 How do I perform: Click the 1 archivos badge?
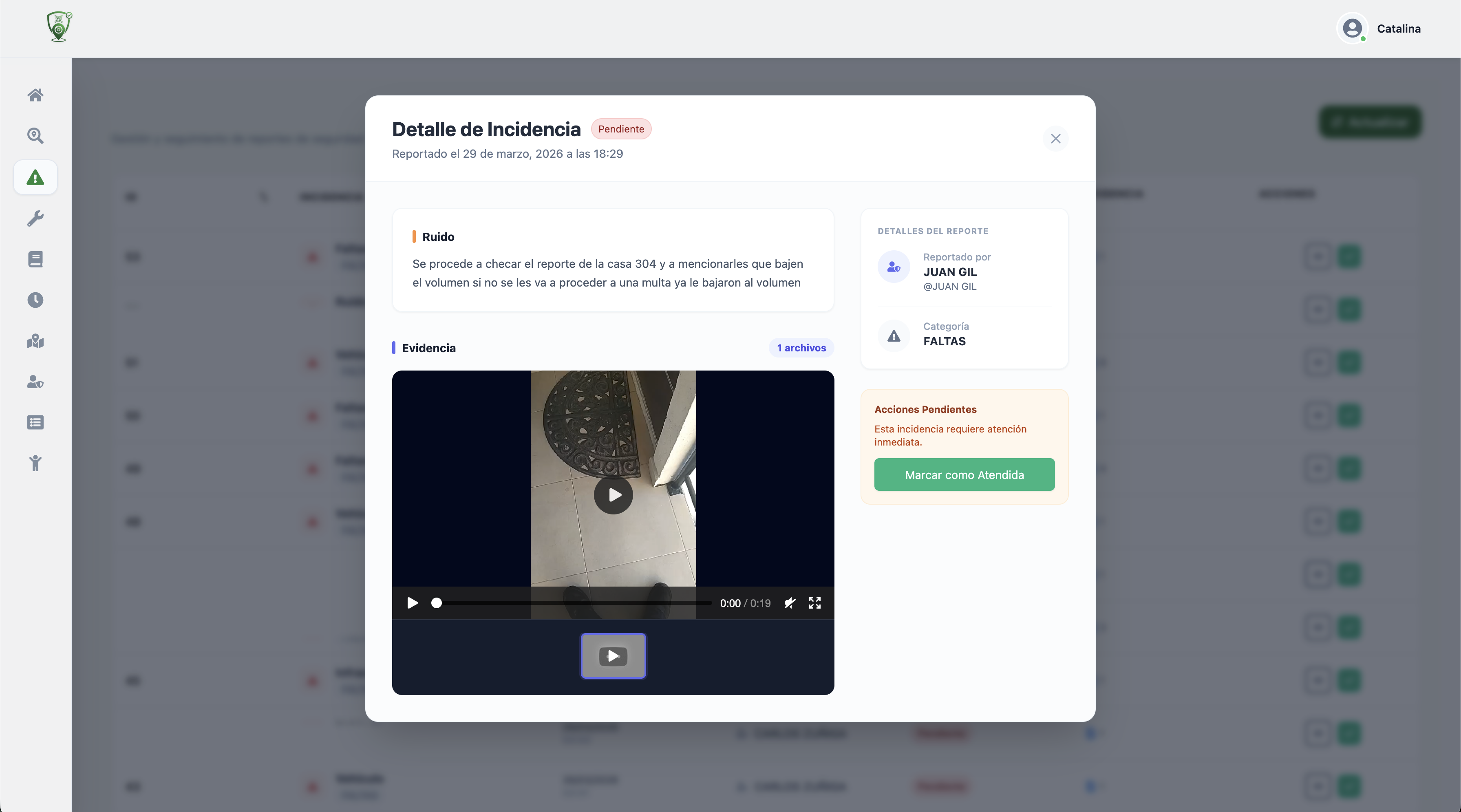[x=801, y=348]
